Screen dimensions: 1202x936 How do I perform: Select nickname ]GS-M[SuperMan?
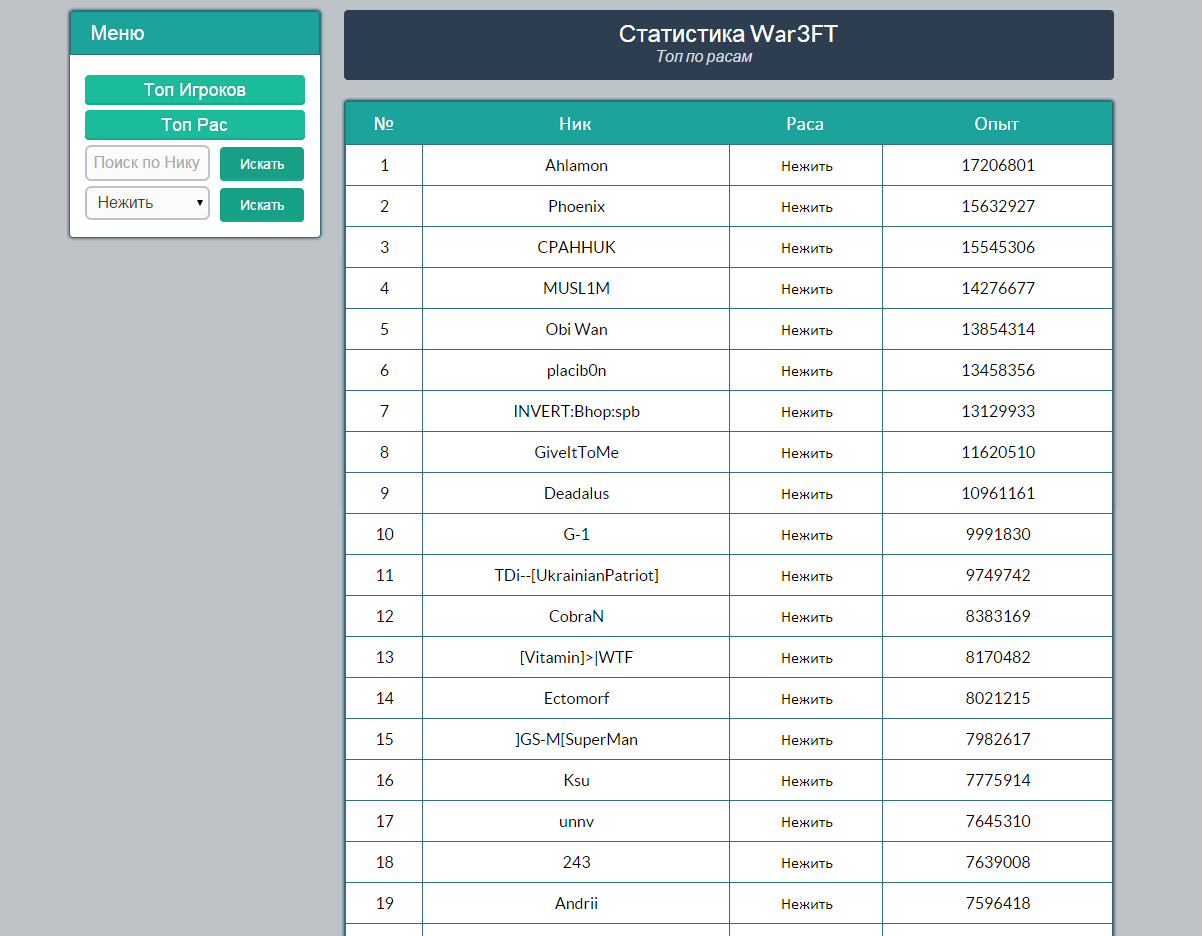[x=576, y=740]
